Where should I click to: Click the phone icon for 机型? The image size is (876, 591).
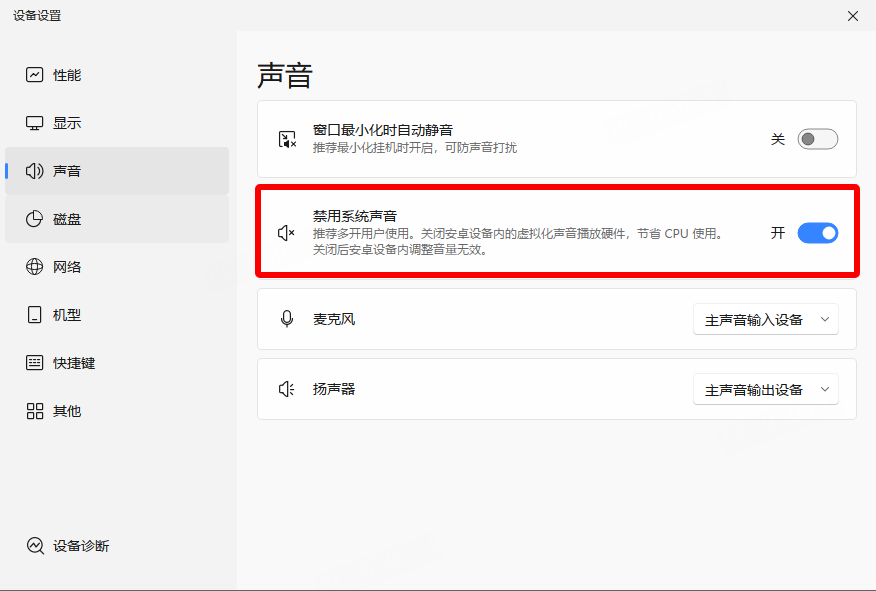click(35, 315)
